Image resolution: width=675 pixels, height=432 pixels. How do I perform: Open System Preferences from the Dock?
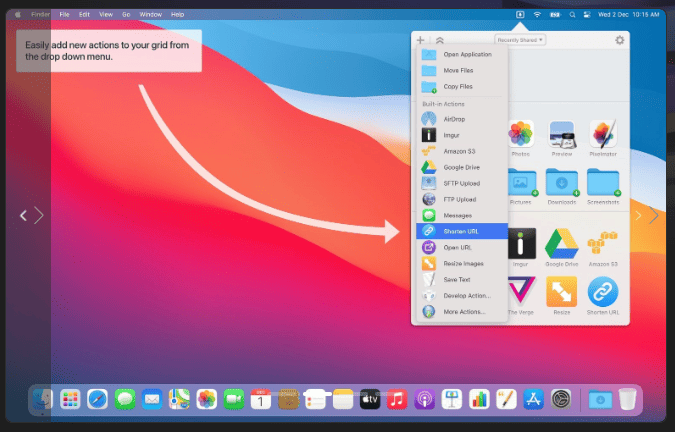pyautogui.click(x=561, y=400)
